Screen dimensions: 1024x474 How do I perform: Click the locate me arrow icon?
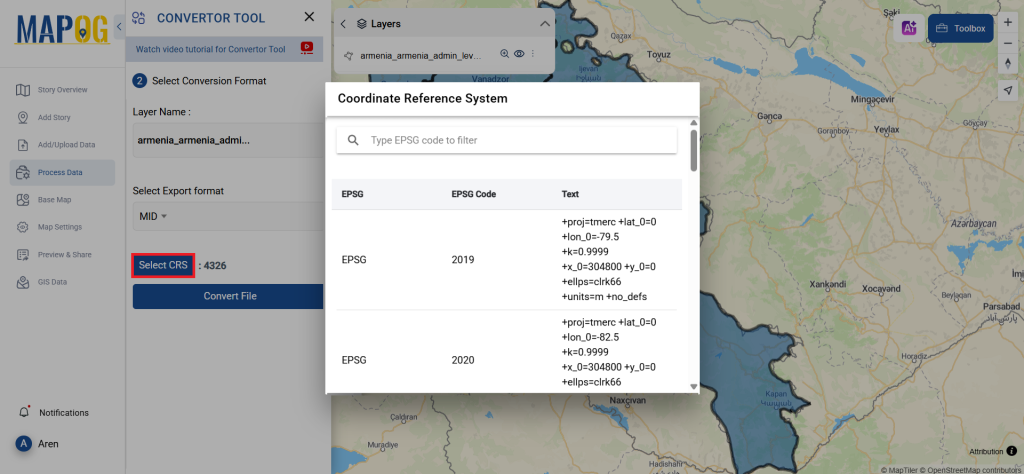coord(1008,91)
